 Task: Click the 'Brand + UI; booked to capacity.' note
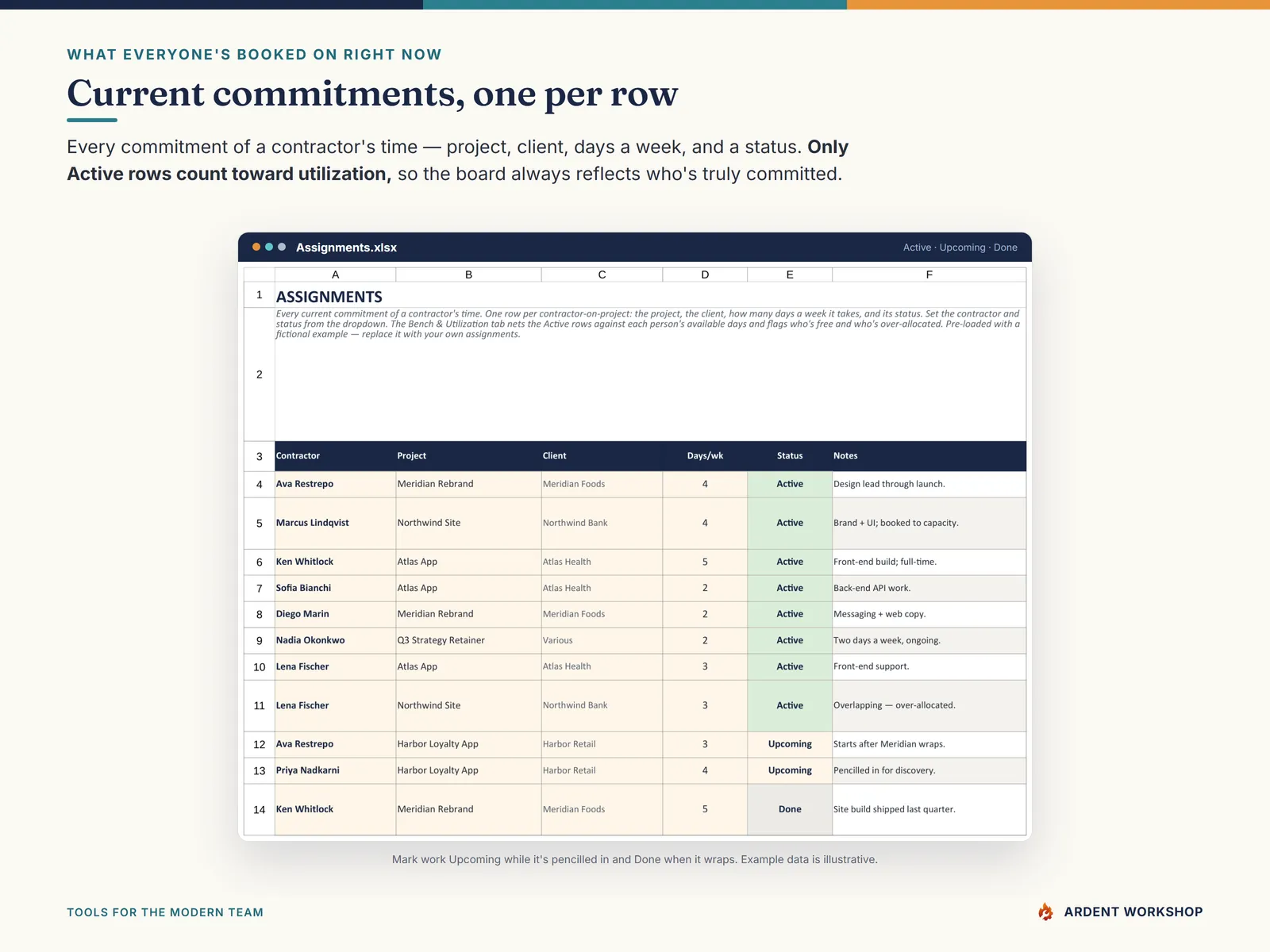point(929,523)
